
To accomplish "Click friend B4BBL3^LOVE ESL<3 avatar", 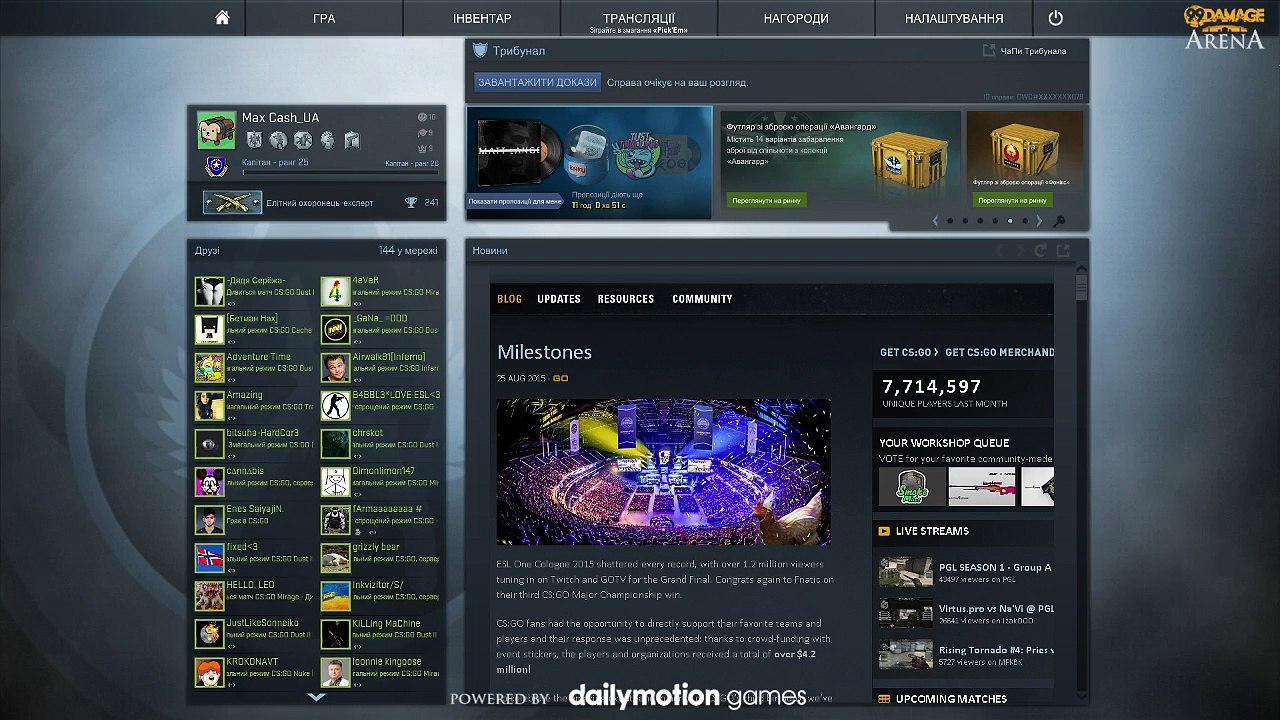I will pyautogui.click(x=335, y=405).
